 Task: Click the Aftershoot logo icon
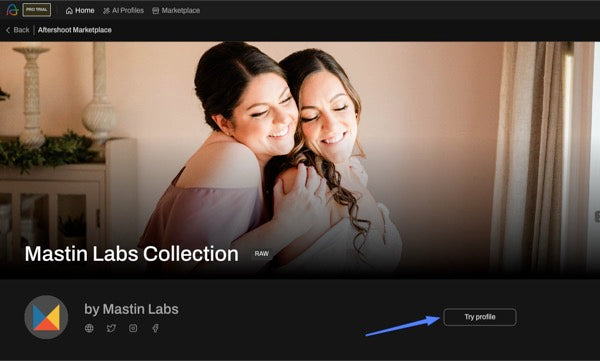coord(12,10)
